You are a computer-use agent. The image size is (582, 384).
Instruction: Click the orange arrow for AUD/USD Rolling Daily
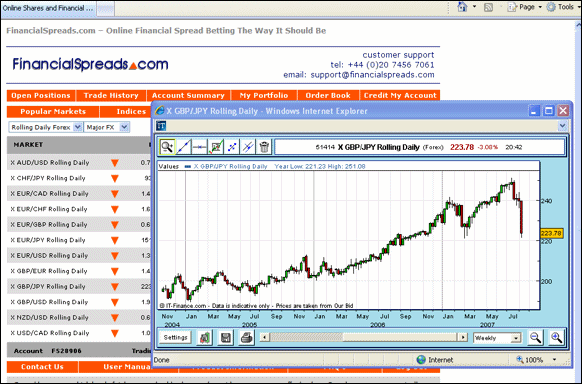(x=115, y=163)
